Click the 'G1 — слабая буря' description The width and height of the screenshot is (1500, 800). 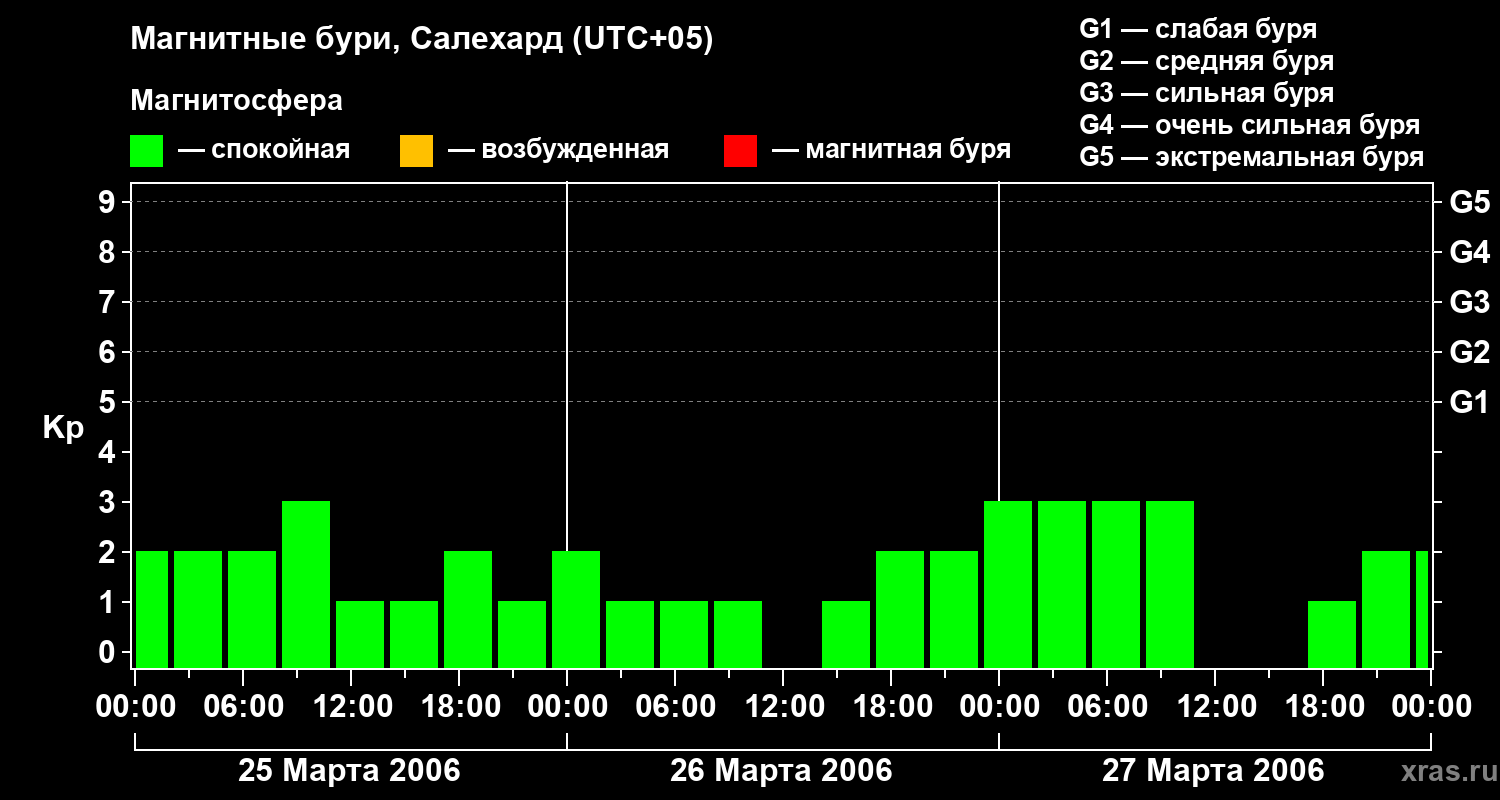tap(1198, 29)
